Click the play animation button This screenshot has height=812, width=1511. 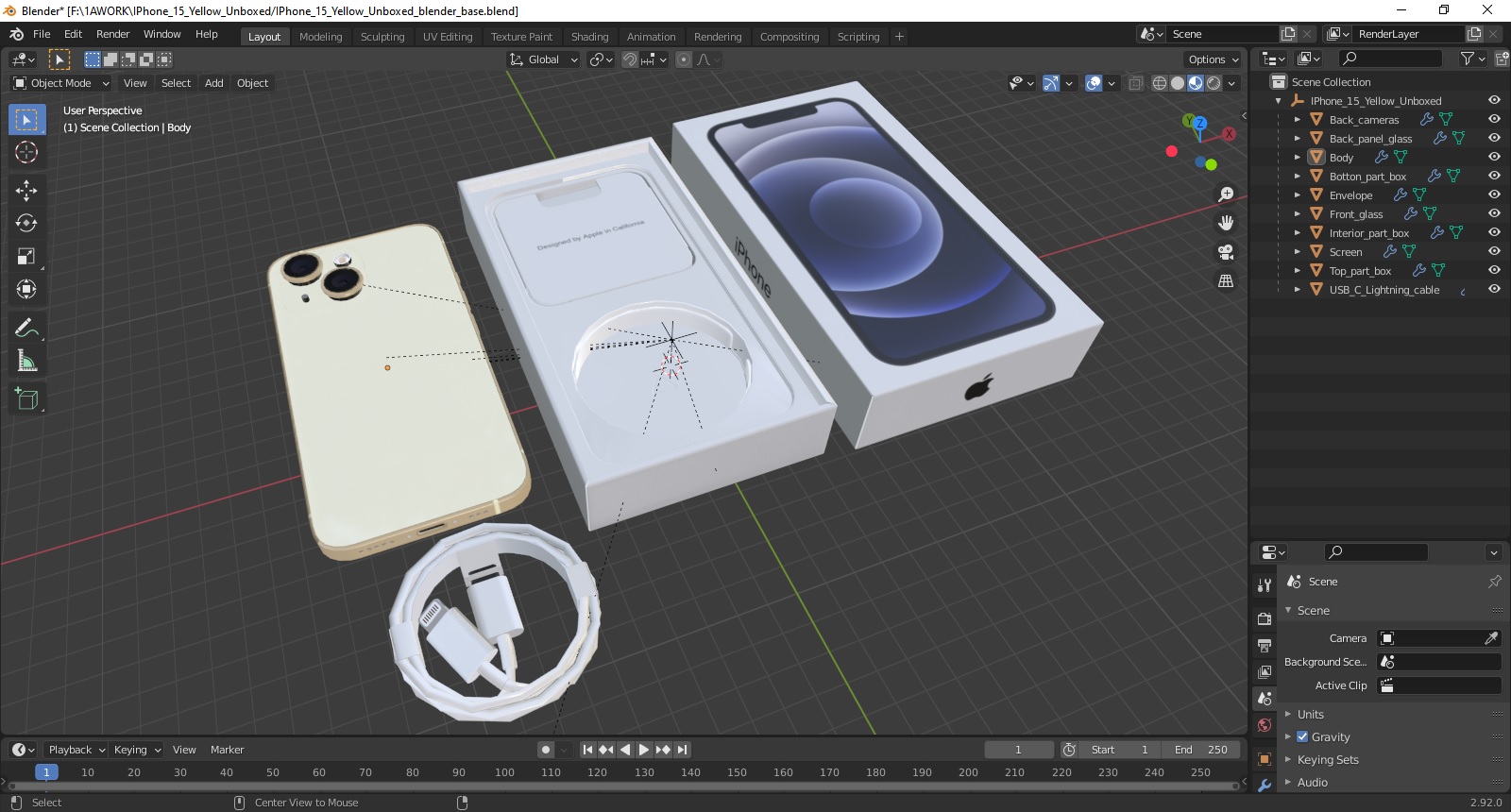[x=644, y=750]
